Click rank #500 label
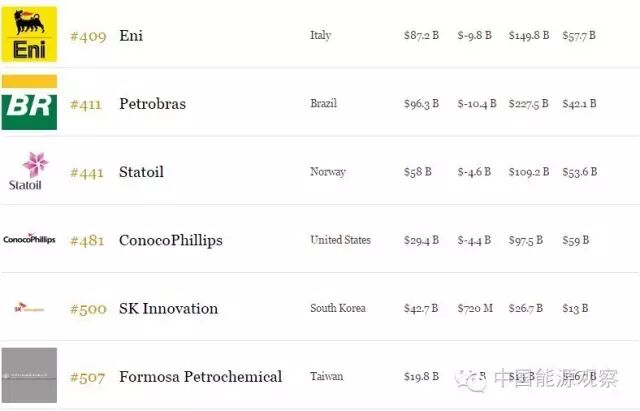640x411 pixels. [x=88, y=309]
